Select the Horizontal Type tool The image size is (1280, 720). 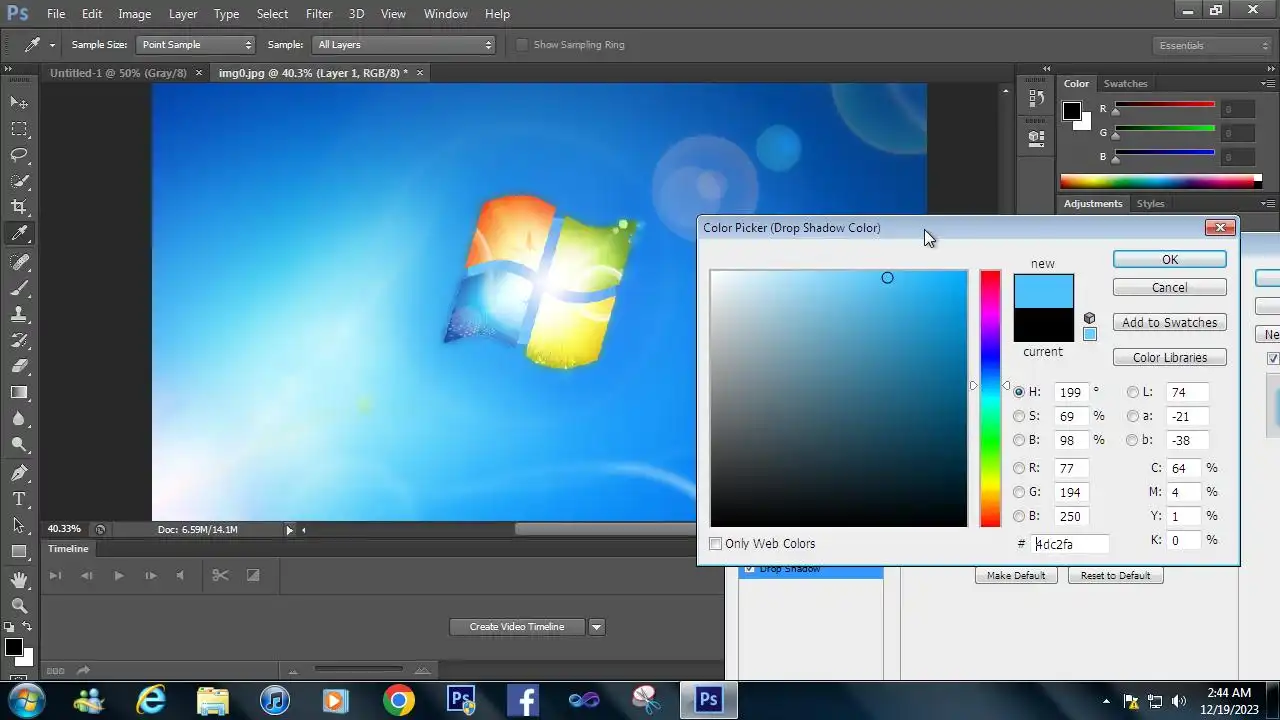[19, 499]
